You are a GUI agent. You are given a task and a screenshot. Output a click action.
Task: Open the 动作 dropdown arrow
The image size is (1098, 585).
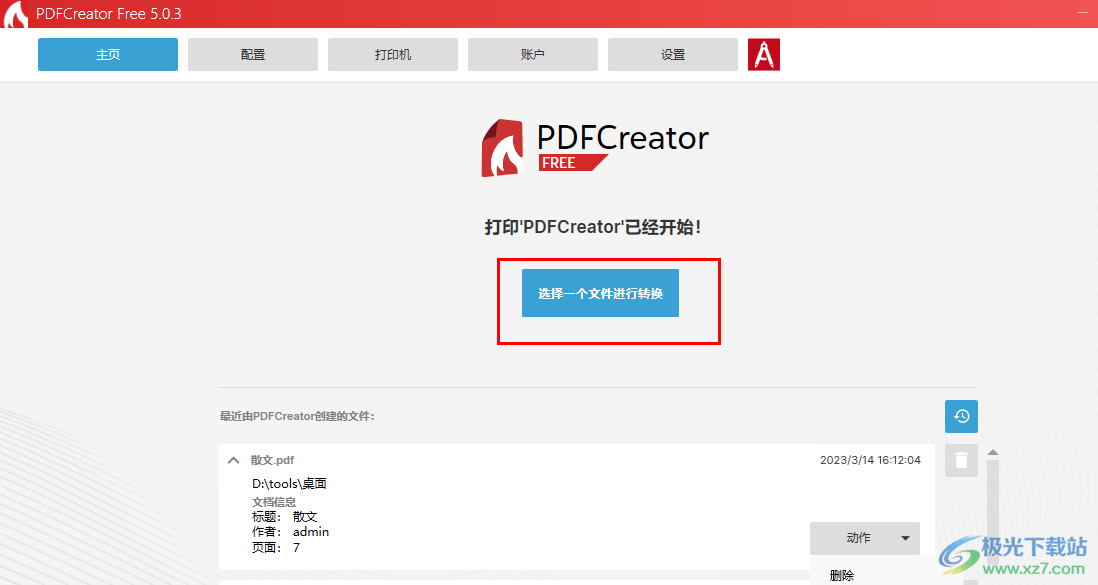905,538
